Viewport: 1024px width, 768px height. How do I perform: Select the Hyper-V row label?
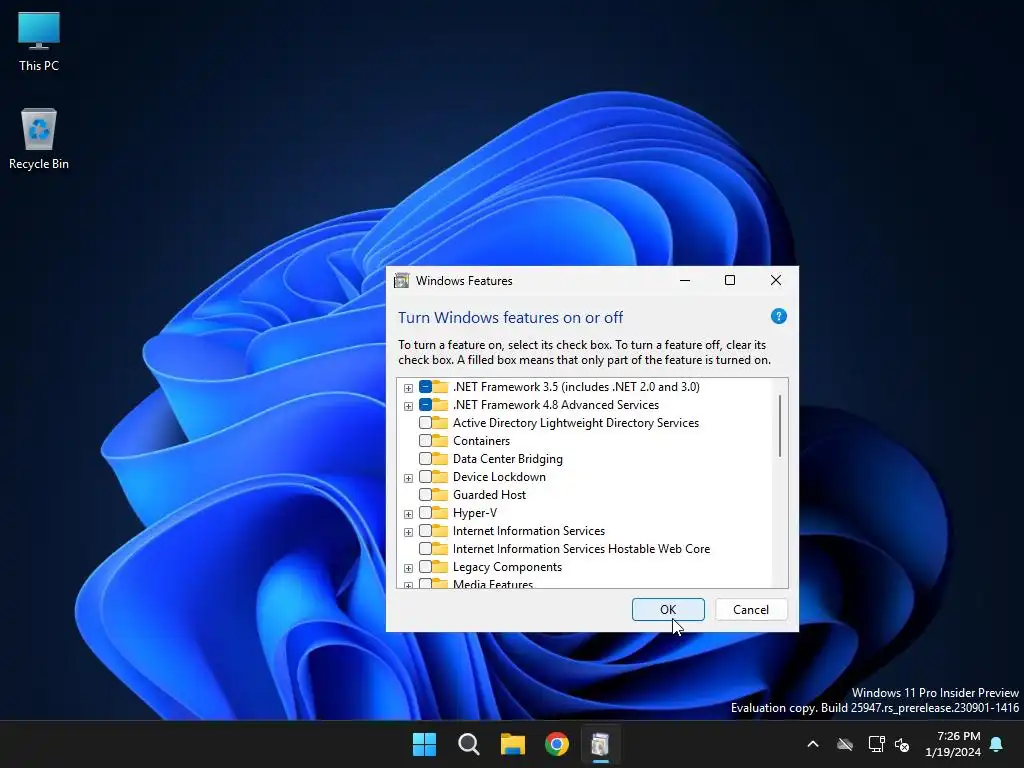pos(475,513)
